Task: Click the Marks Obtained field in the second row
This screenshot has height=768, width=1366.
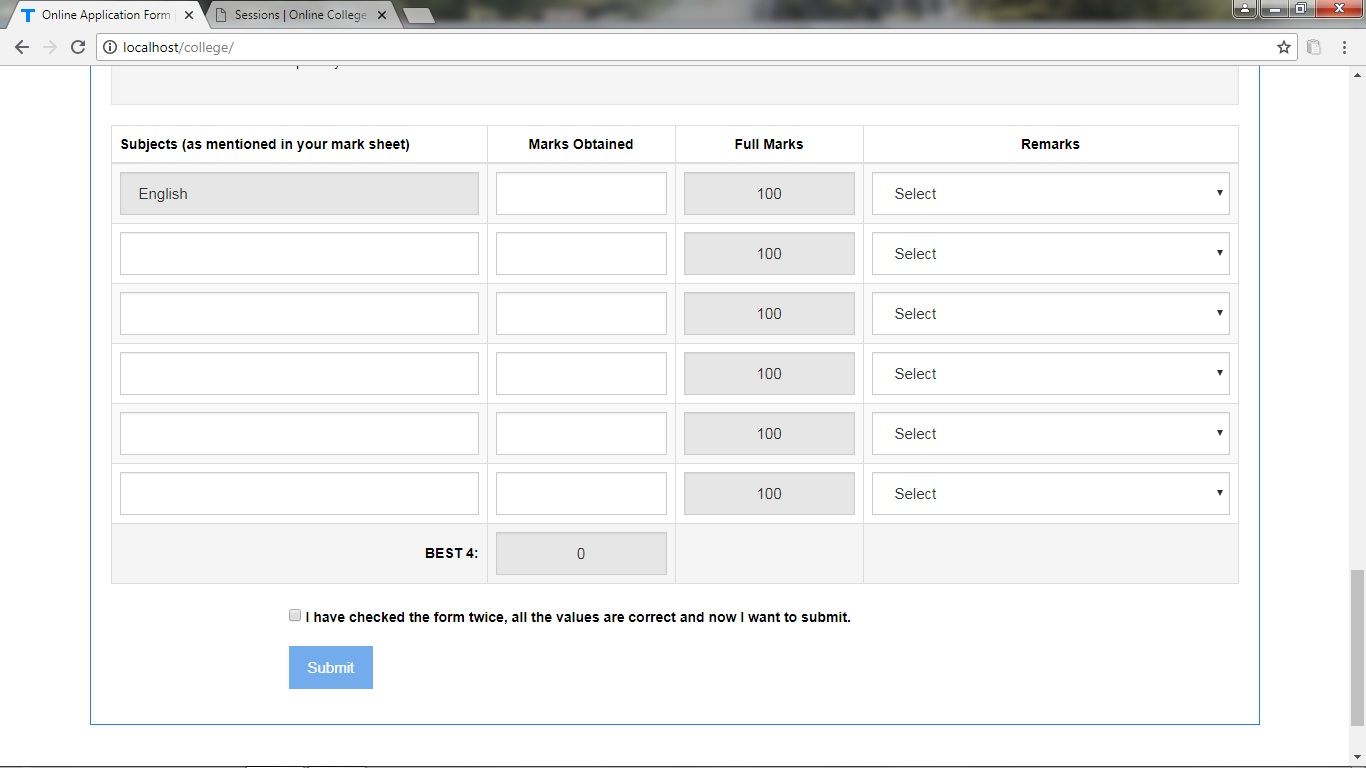Action: click(581, 254)
